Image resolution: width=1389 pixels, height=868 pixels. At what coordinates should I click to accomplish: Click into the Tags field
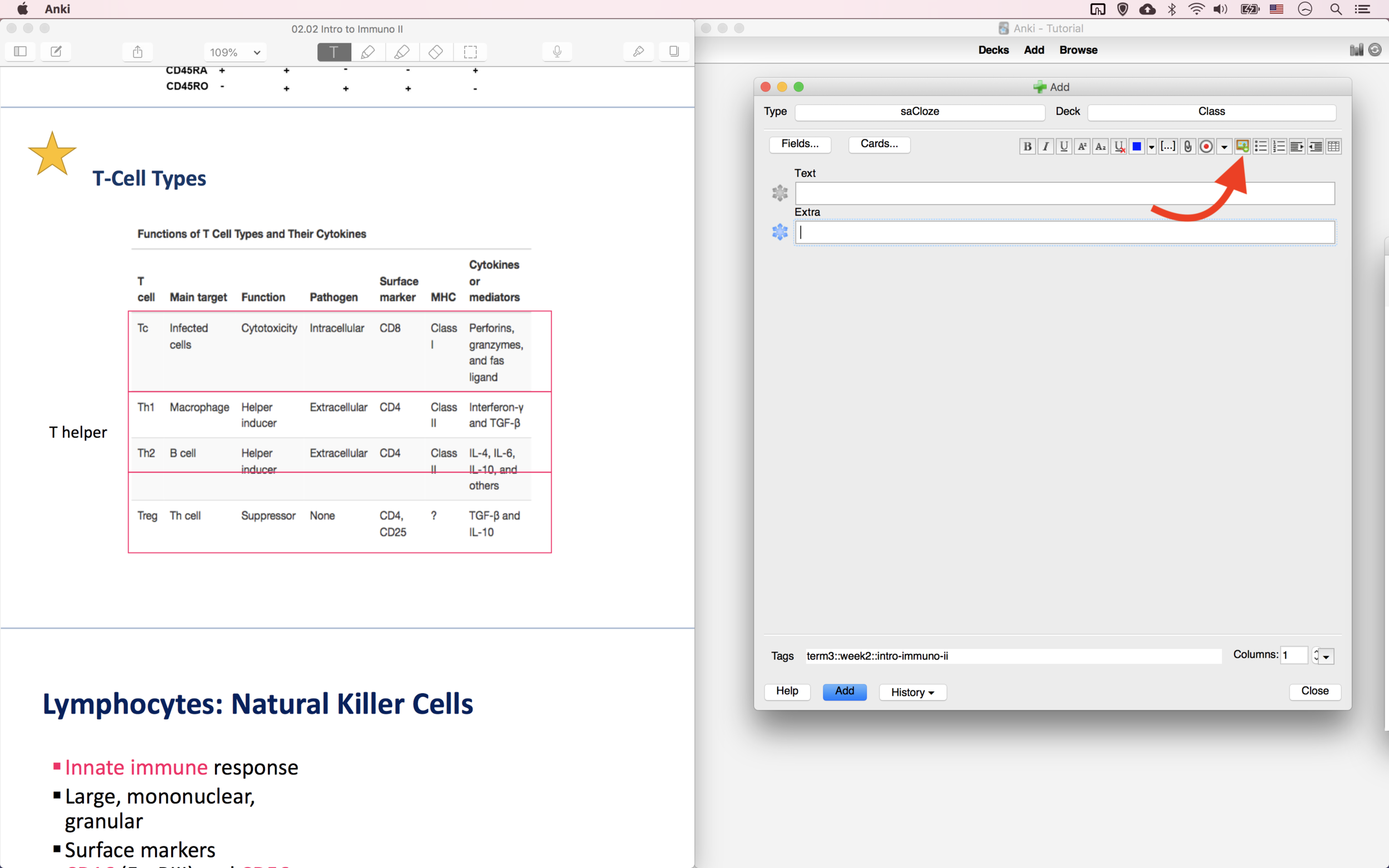pos(1013,656)
